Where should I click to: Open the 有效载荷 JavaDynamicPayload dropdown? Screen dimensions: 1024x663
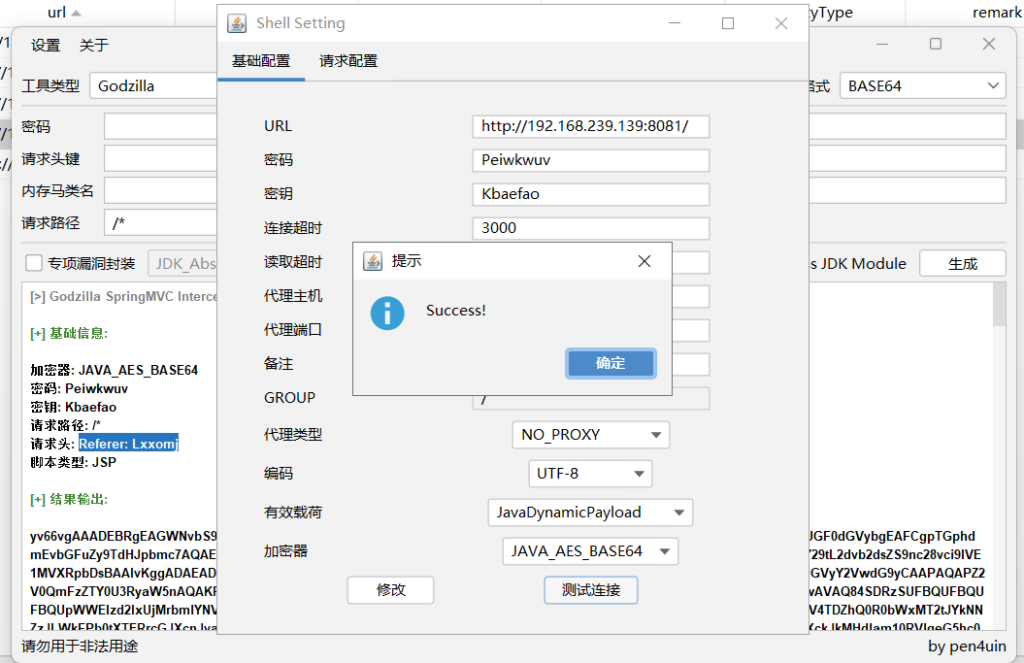coord(590,513)
